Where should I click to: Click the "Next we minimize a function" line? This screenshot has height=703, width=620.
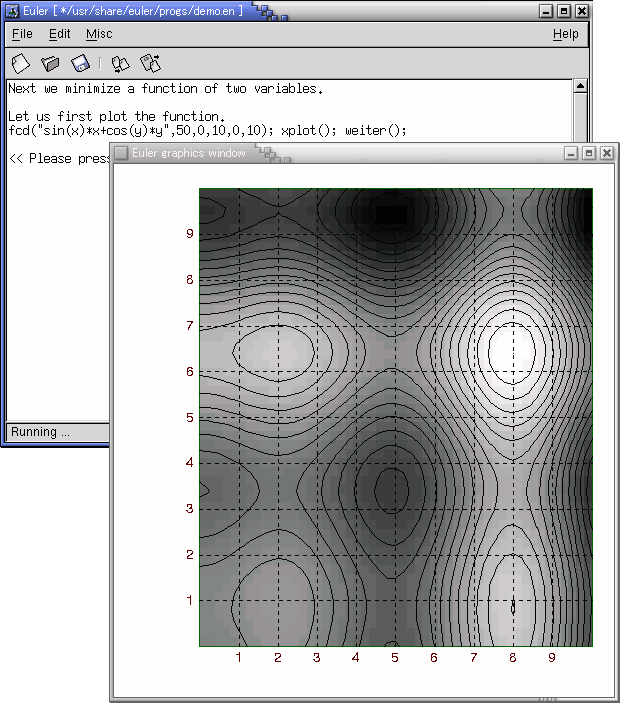coord(165,88)
